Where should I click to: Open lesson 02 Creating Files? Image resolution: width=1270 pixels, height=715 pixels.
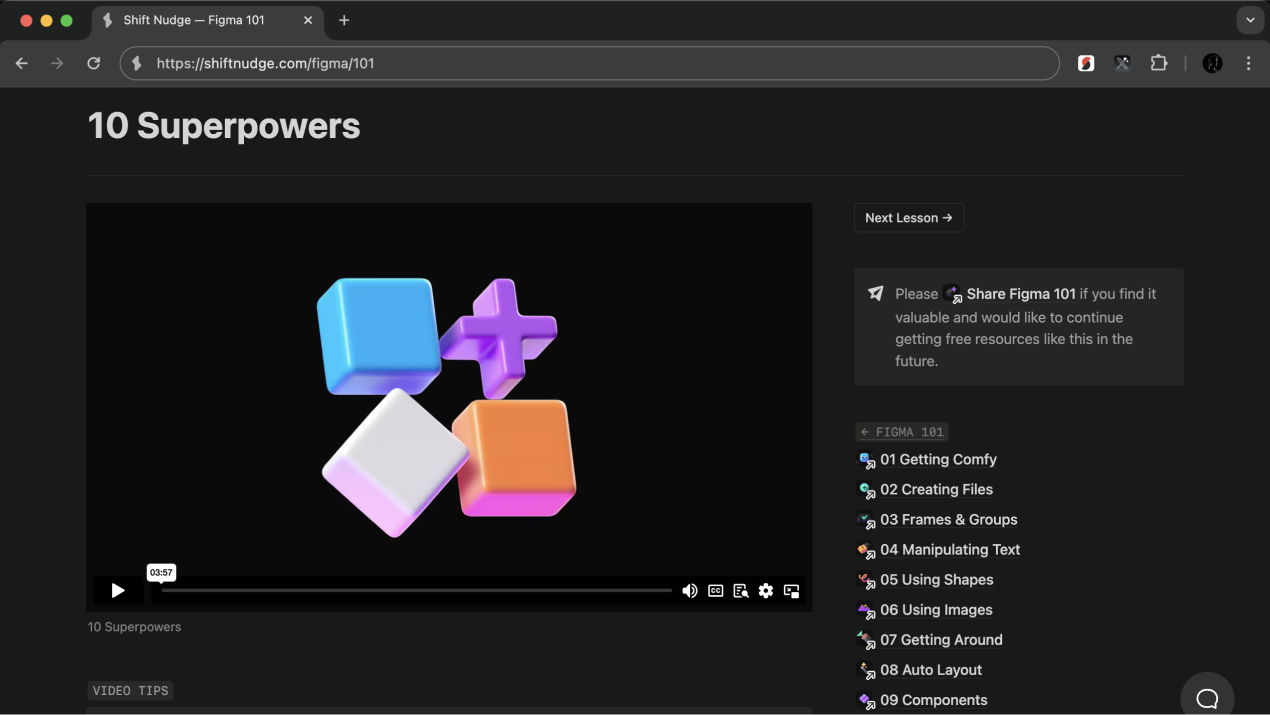pos(936,490)
